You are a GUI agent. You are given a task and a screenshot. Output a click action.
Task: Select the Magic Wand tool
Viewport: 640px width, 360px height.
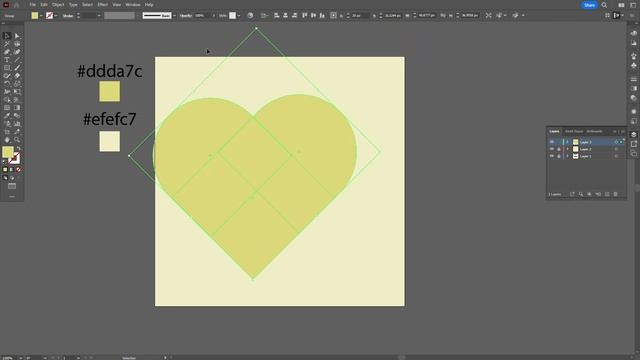point(7,44)
